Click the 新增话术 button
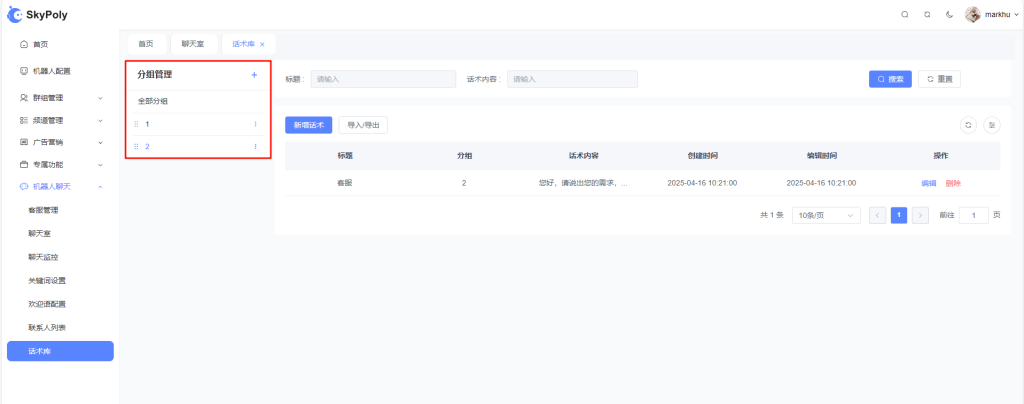 (307, 125)
